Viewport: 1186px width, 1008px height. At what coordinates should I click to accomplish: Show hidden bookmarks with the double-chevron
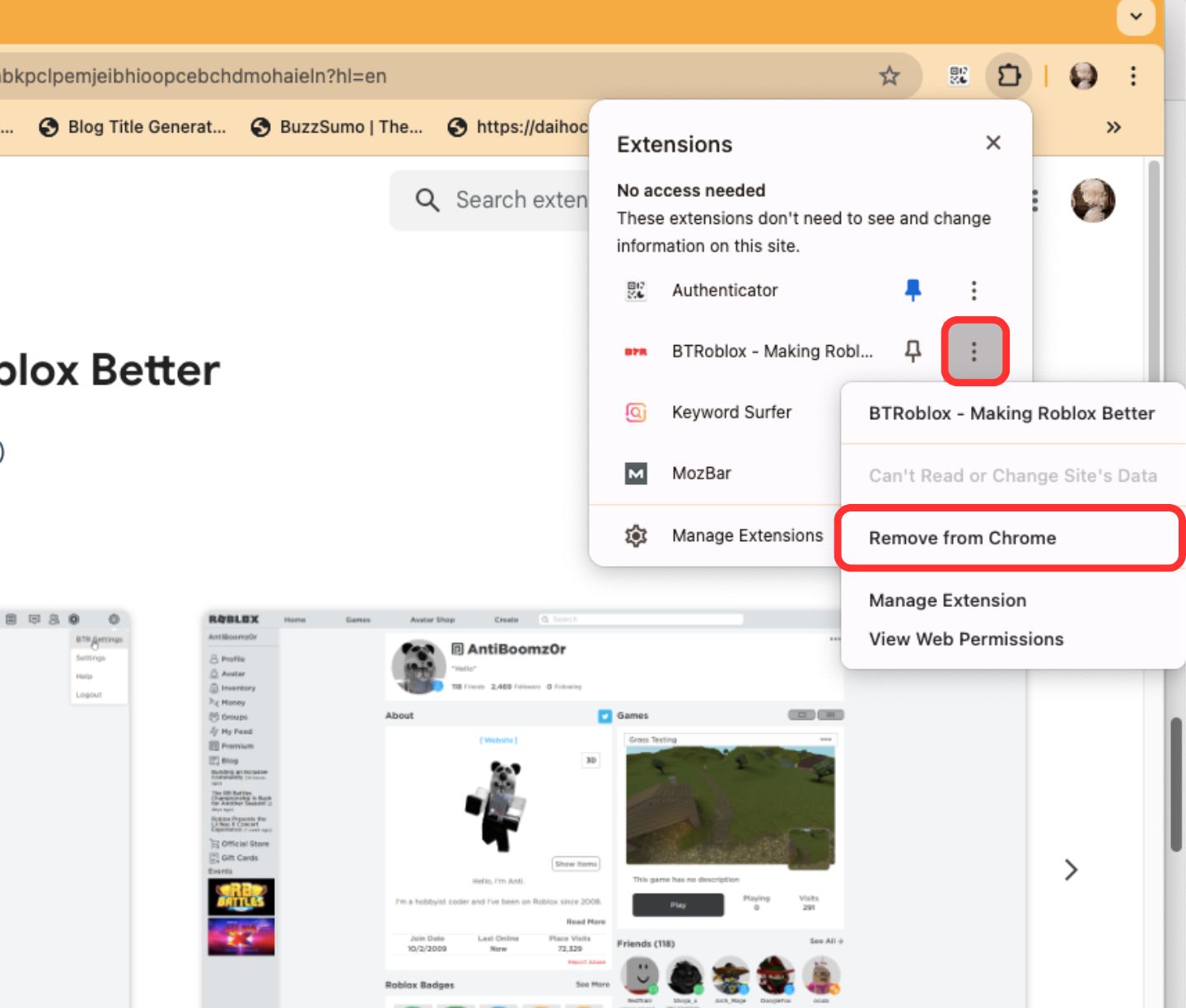(1114, 127)
